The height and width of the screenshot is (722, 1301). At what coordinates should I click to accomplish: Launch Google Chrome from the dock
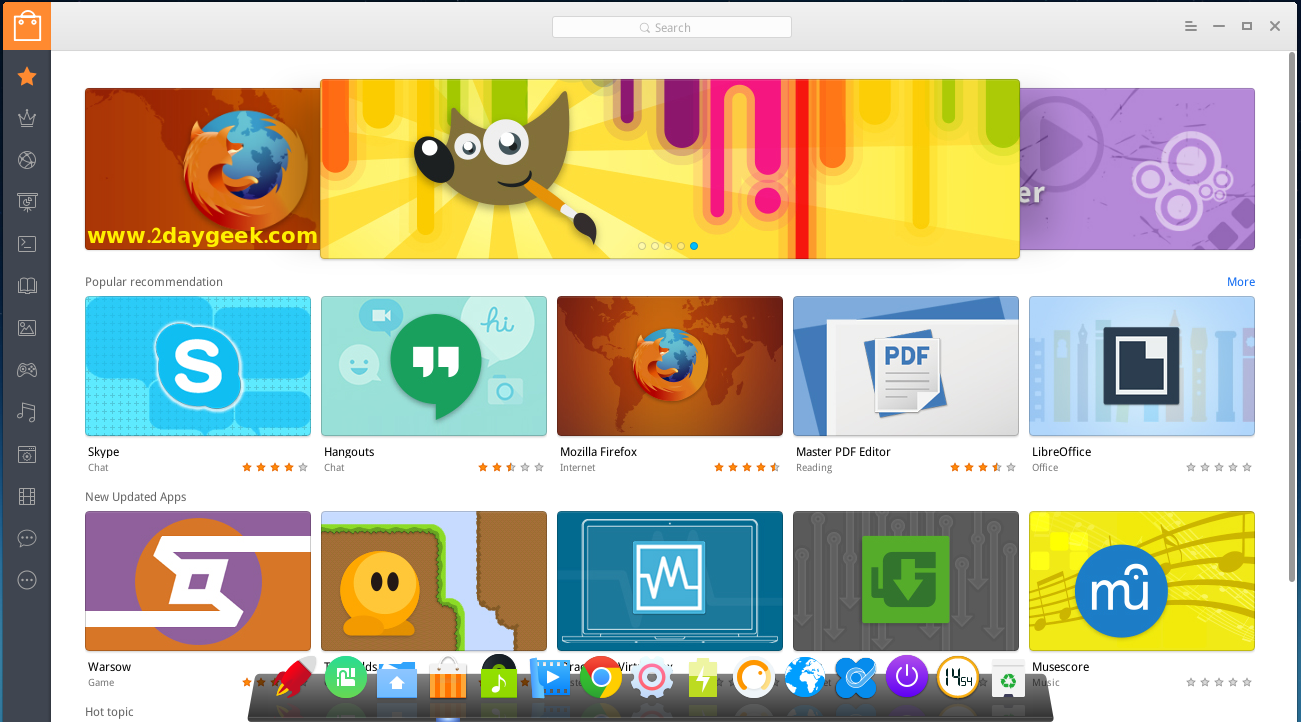[601, 678]
